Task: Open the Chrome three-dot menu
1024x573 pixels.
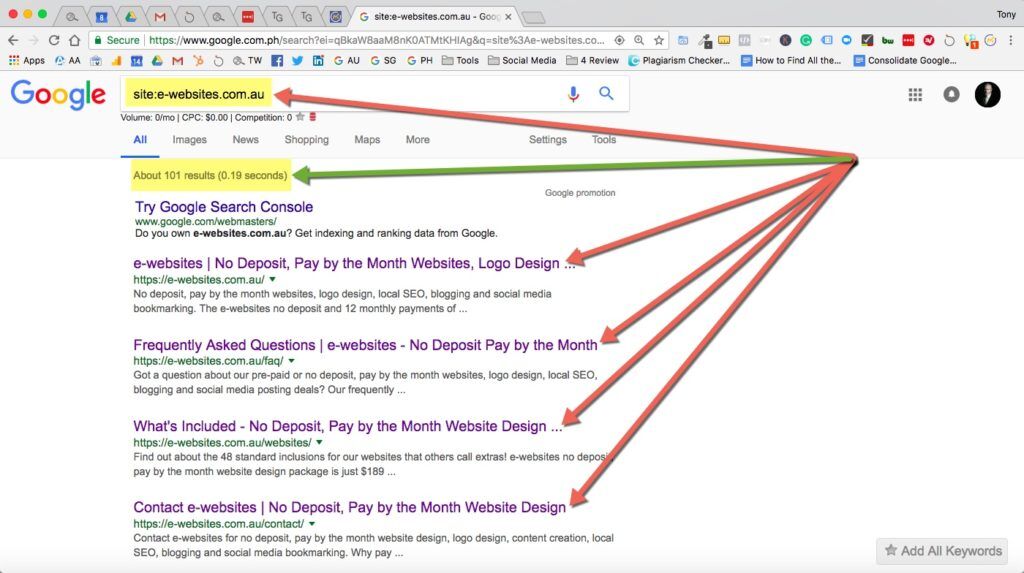Action: coord(1010,41)
